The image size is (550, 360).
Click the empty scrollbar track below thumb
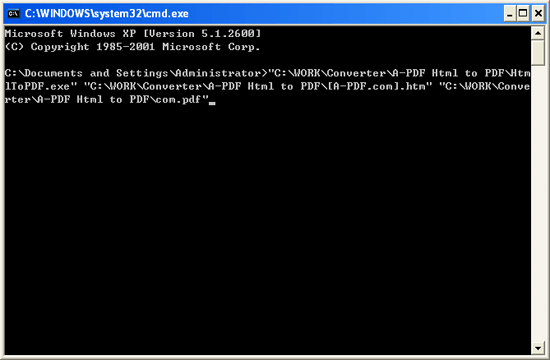pyautogui.click(x=538, y=204)
